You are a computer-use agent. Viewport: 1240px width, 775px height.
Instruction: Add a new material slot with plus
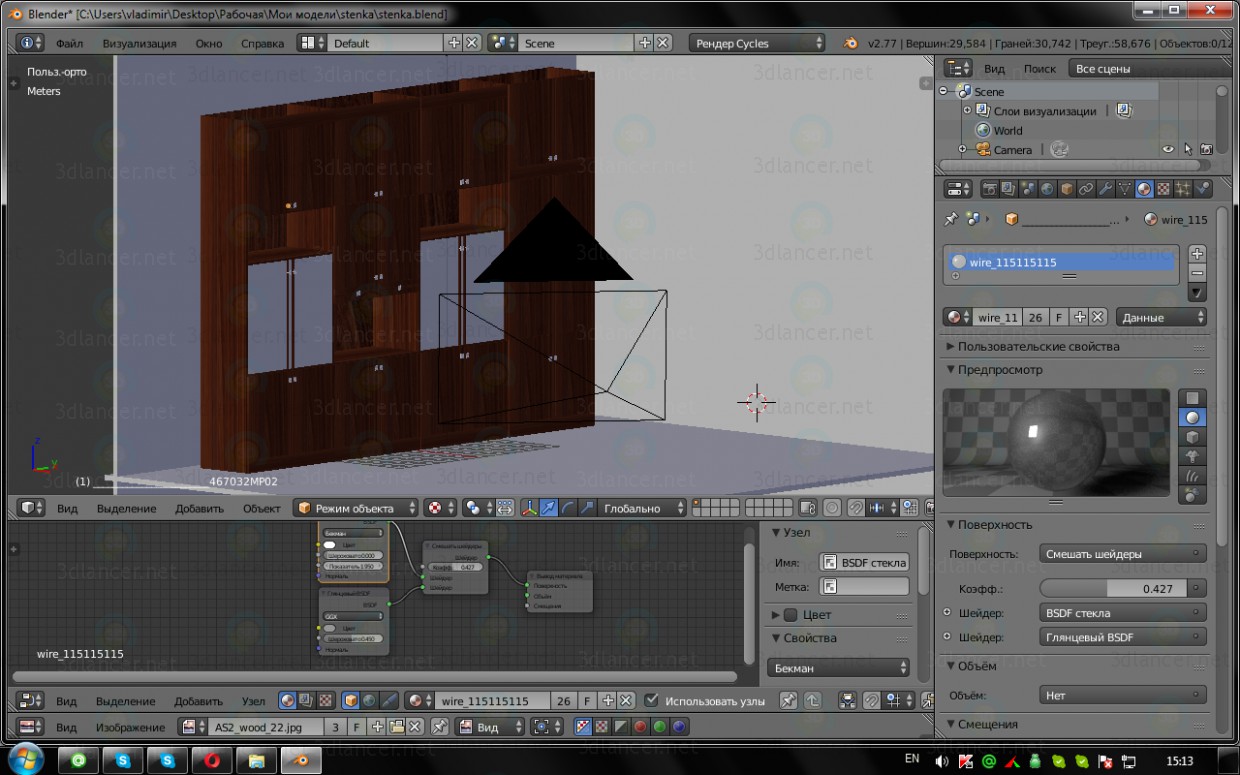[x=1197, y=254]
